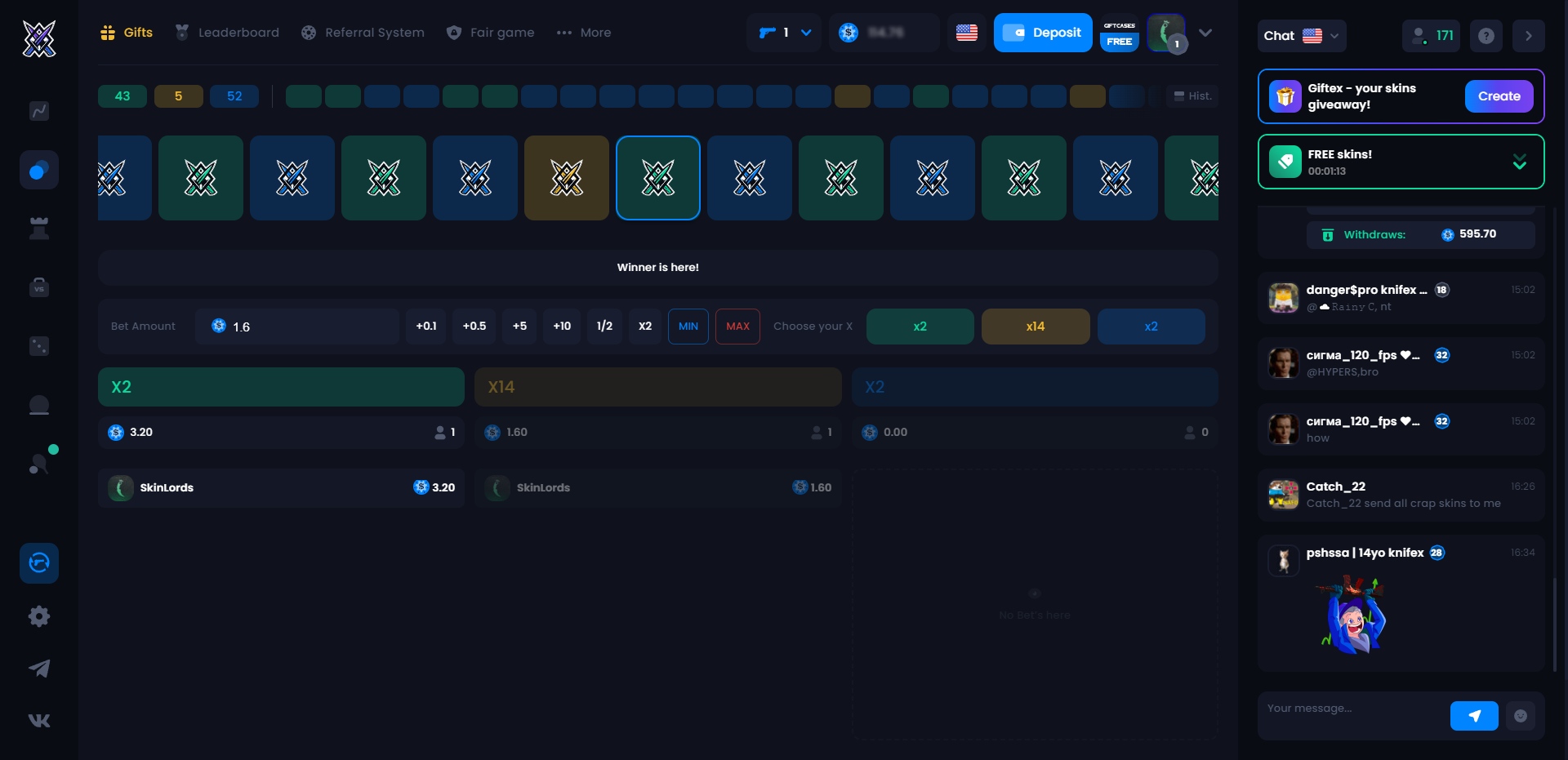Add +0.5 to bet amount
1568x760 pixels.
coord(474,327)
